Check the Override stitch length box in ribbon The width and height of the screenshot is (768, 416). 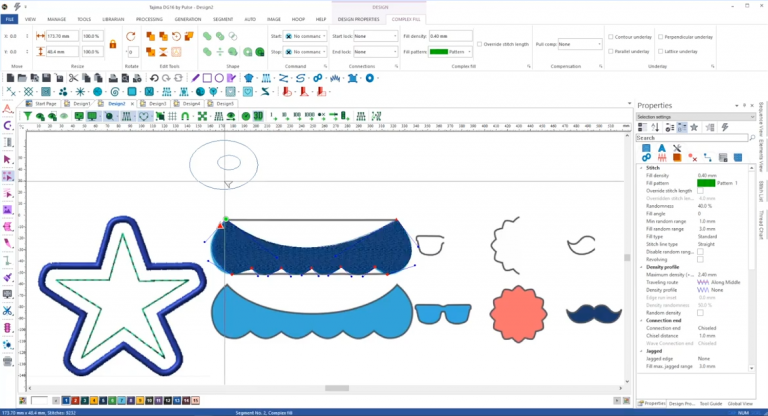[x=477, y=44]
